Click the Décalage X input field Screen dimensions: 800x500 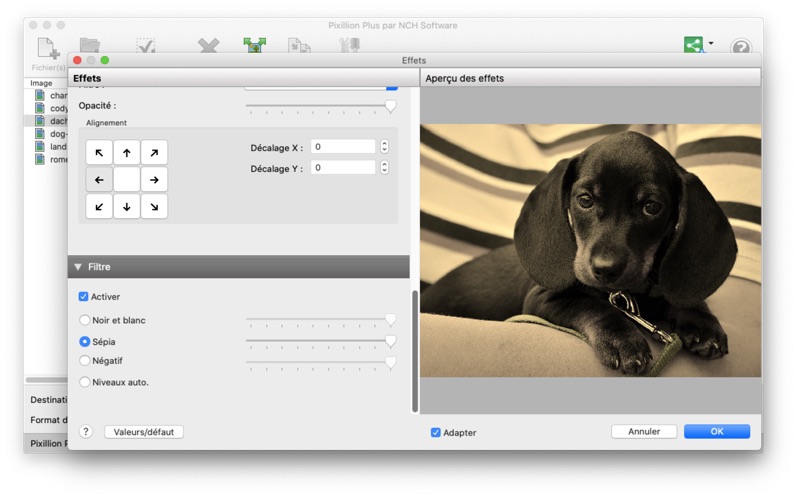click(343, 147)
